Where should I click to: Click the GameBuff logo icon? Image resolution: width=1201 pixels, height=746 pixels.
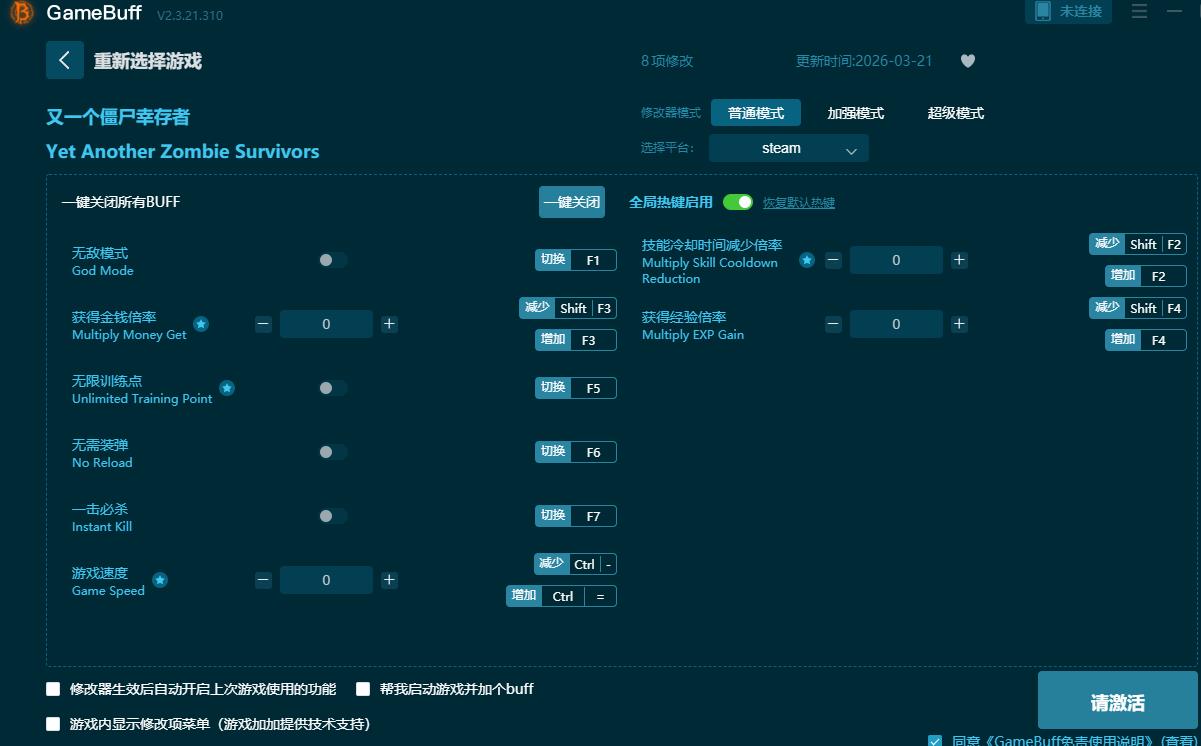(x=22, y=13)
